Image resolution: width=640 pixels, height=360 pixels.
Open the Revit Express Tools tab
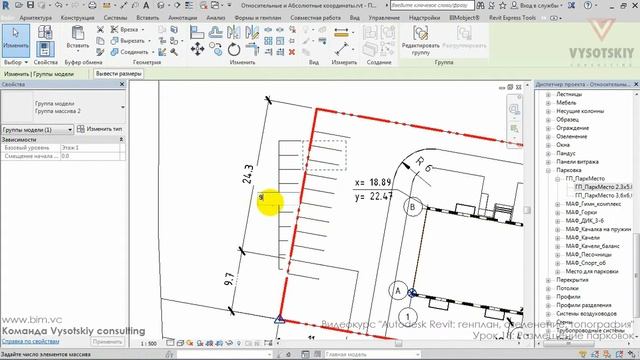512,18
